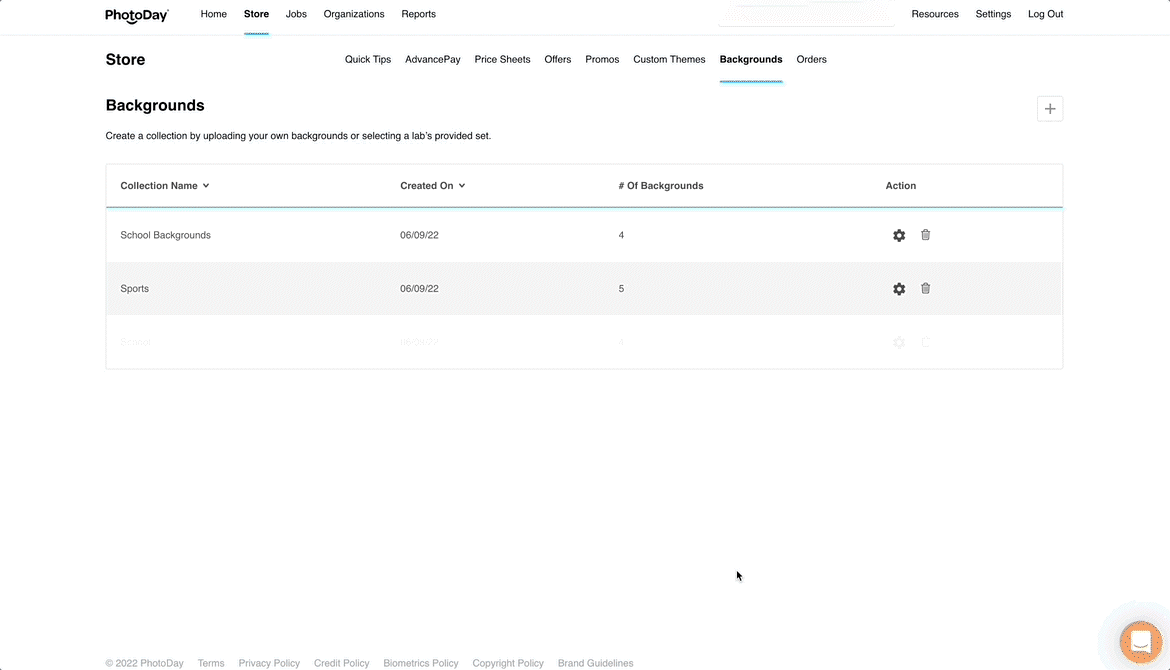Screen dimensions: 1170x670
Task: Open the chat support widget
Action: [x=1140, y=641]
